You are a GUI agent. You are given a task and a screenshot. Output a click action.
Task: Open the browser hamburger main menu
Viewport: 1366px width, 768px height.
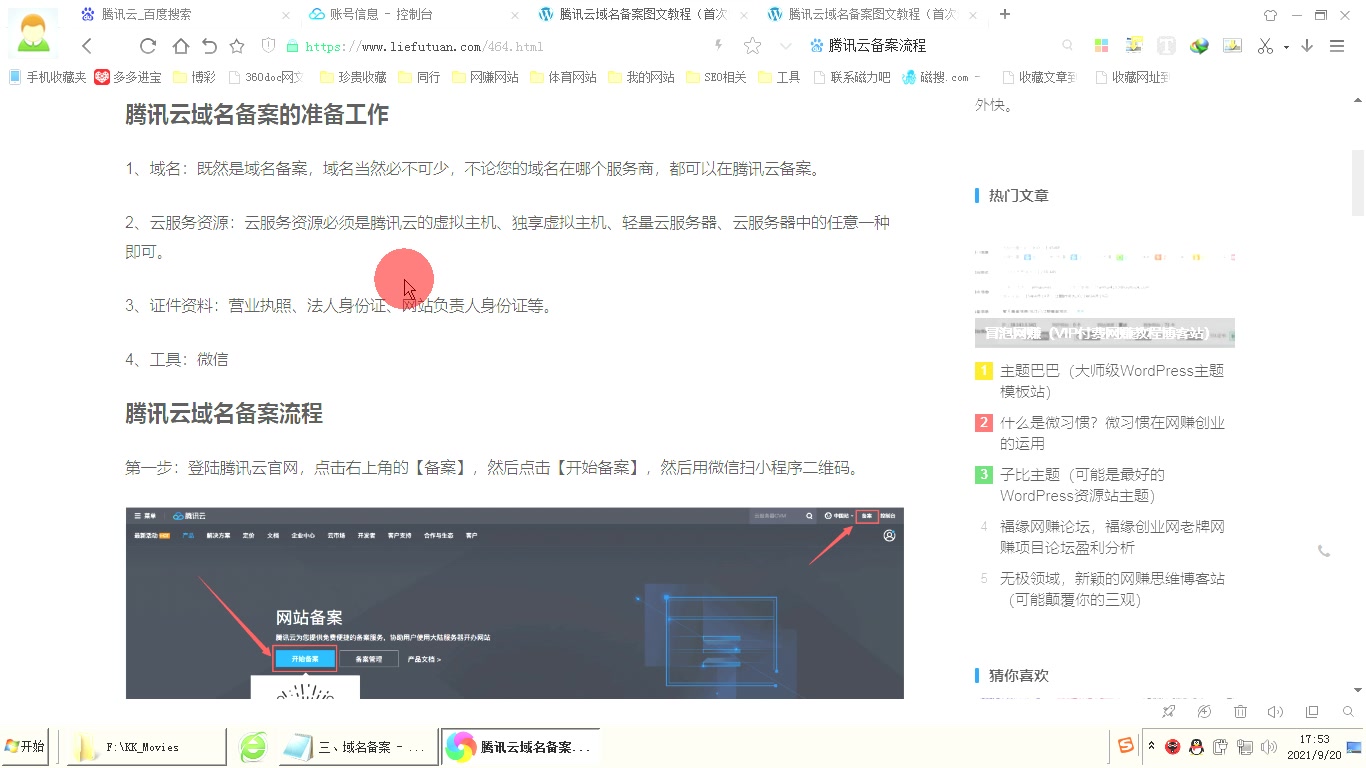tap(1337, 45)
